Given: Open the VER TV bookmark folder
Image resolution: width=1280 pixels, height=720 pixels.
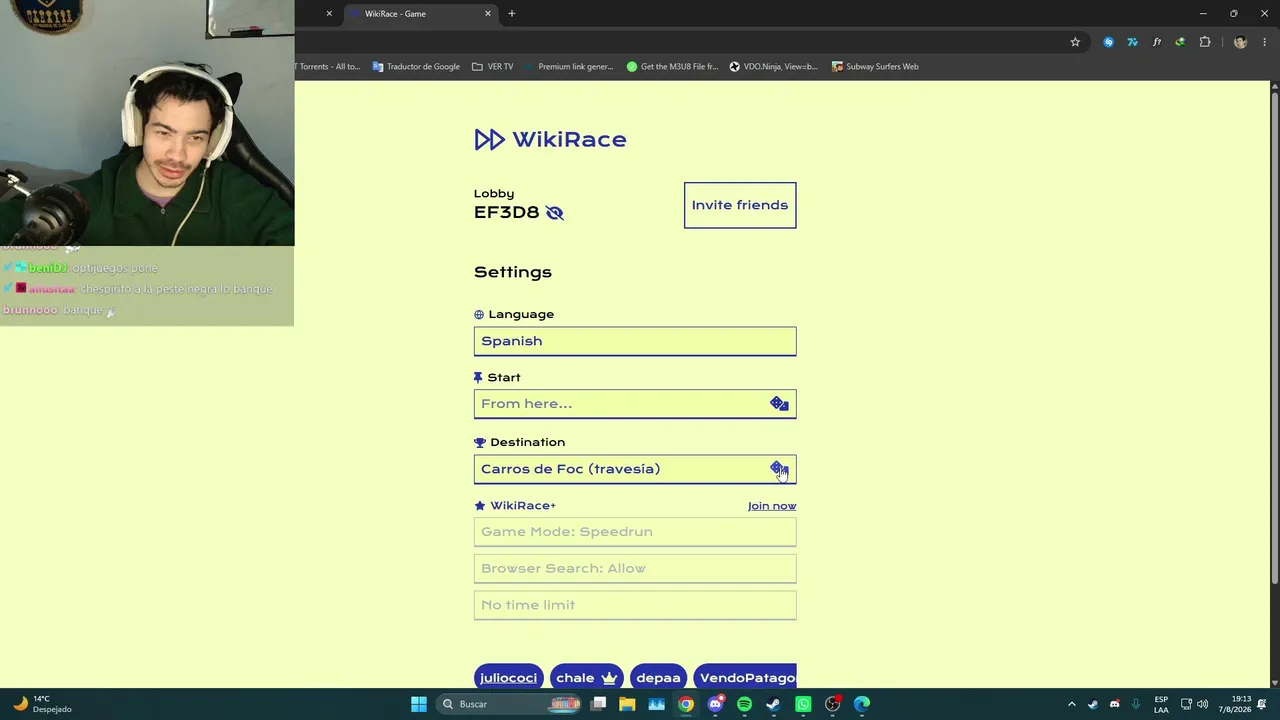Looking at the screenshot, I should point(492,67).
